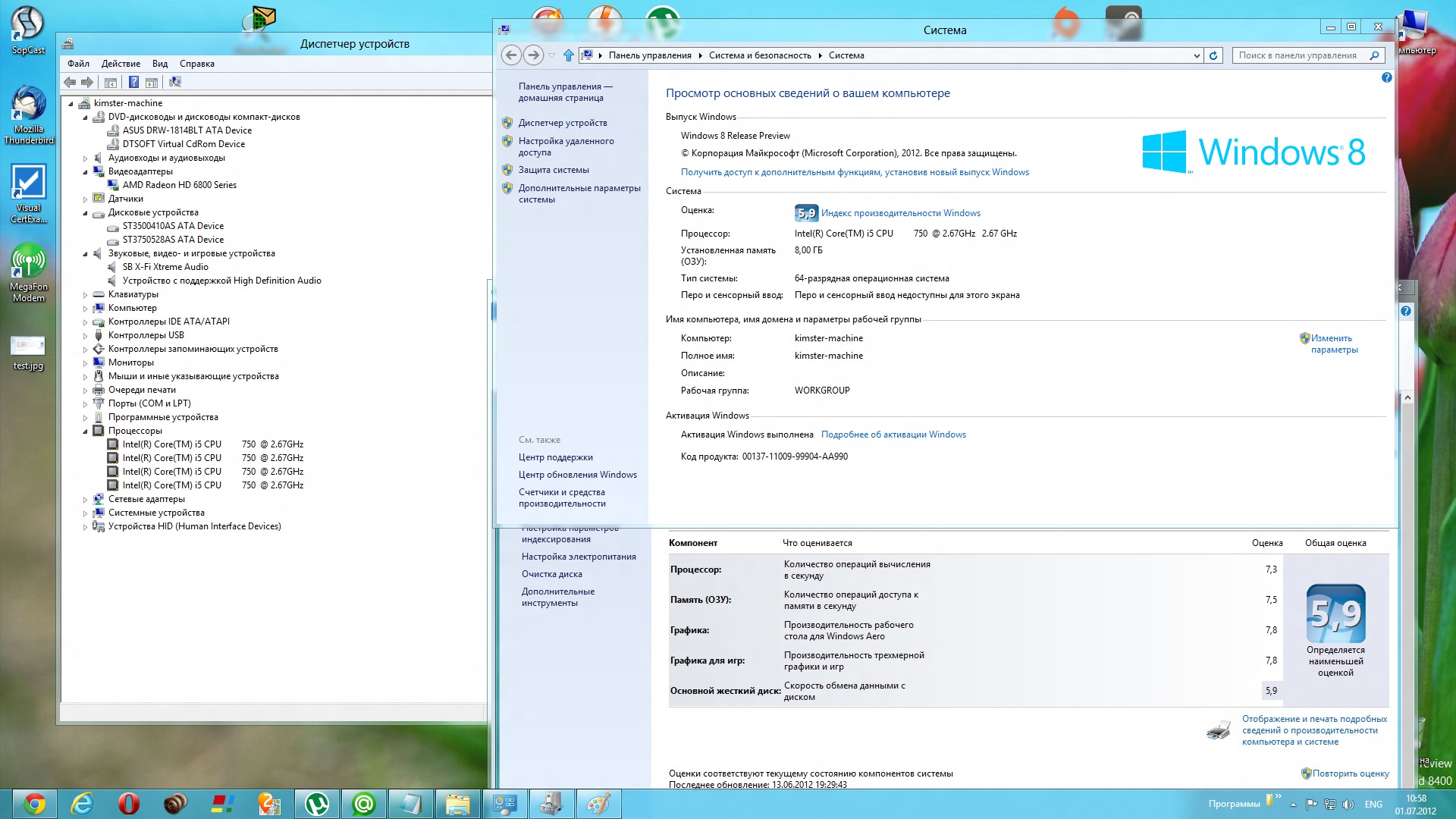The height and width of the screenshot is (819, 1456).
Task: Open Очистка диска link in background window
Action: pyautogui.click(x=552, y=574)
